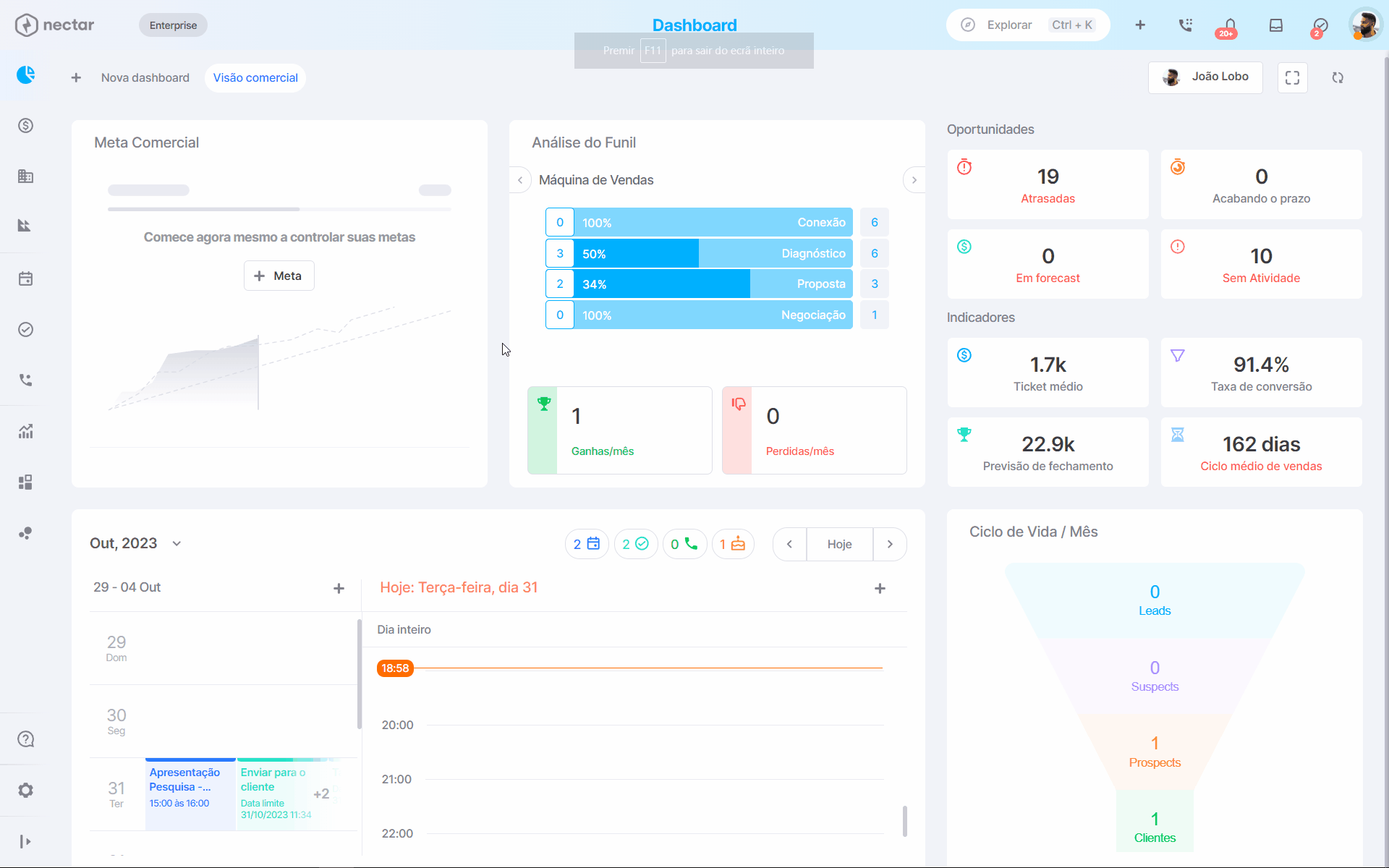This screenshot has width=1389, height=868.
Task: Open the companies building icon in sidebar
Action: coord(25,176)
